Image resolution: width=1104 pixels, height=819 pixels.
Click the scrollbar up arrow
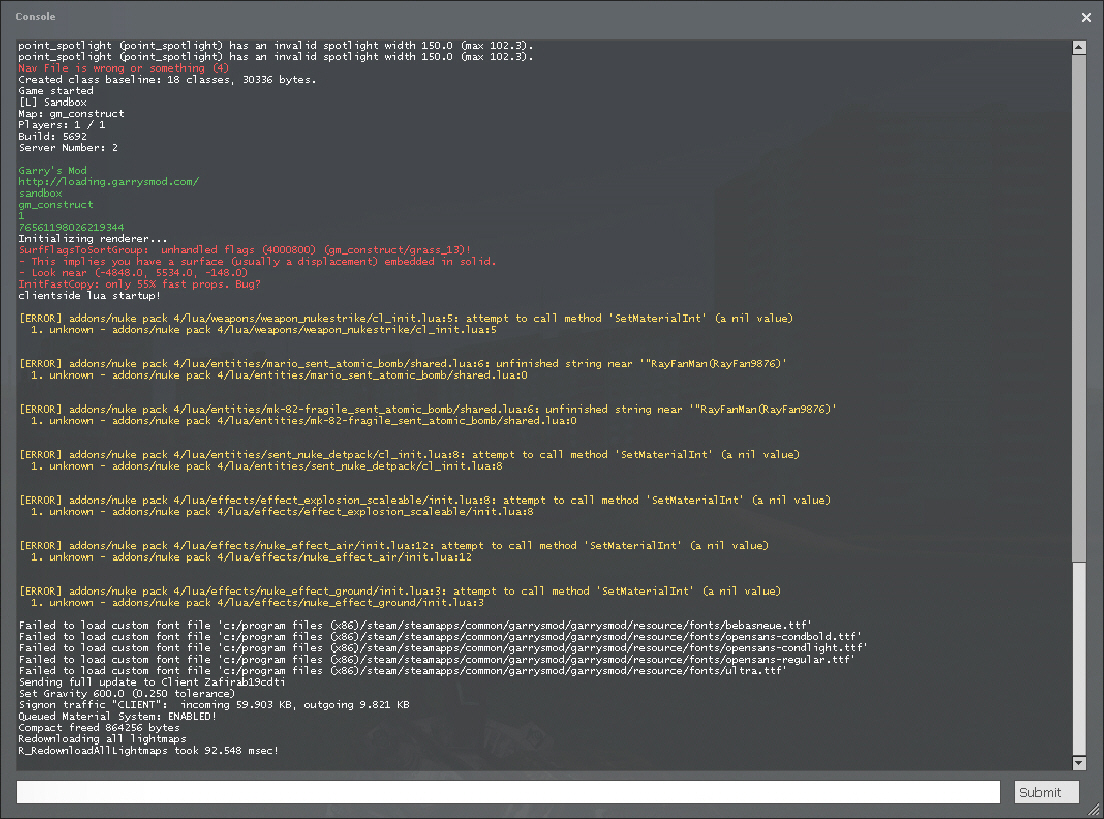pos(1078,47)
